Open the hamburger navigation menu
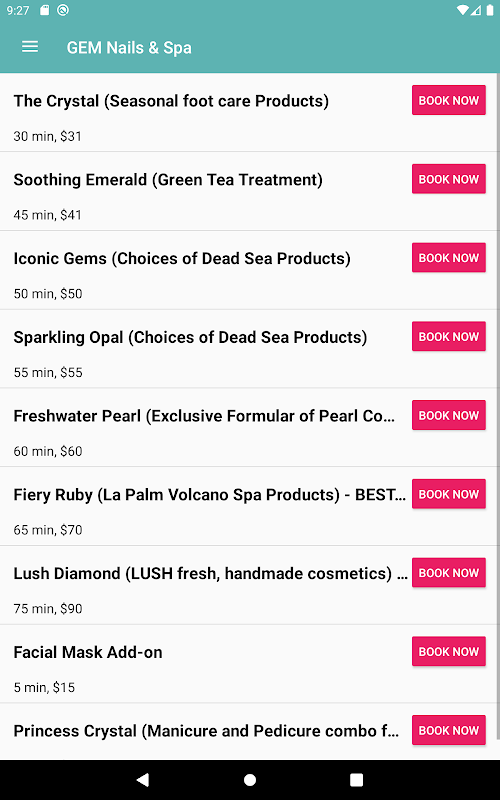The height and width of the screenshot is (800, 500). click(x=30, y=47)
